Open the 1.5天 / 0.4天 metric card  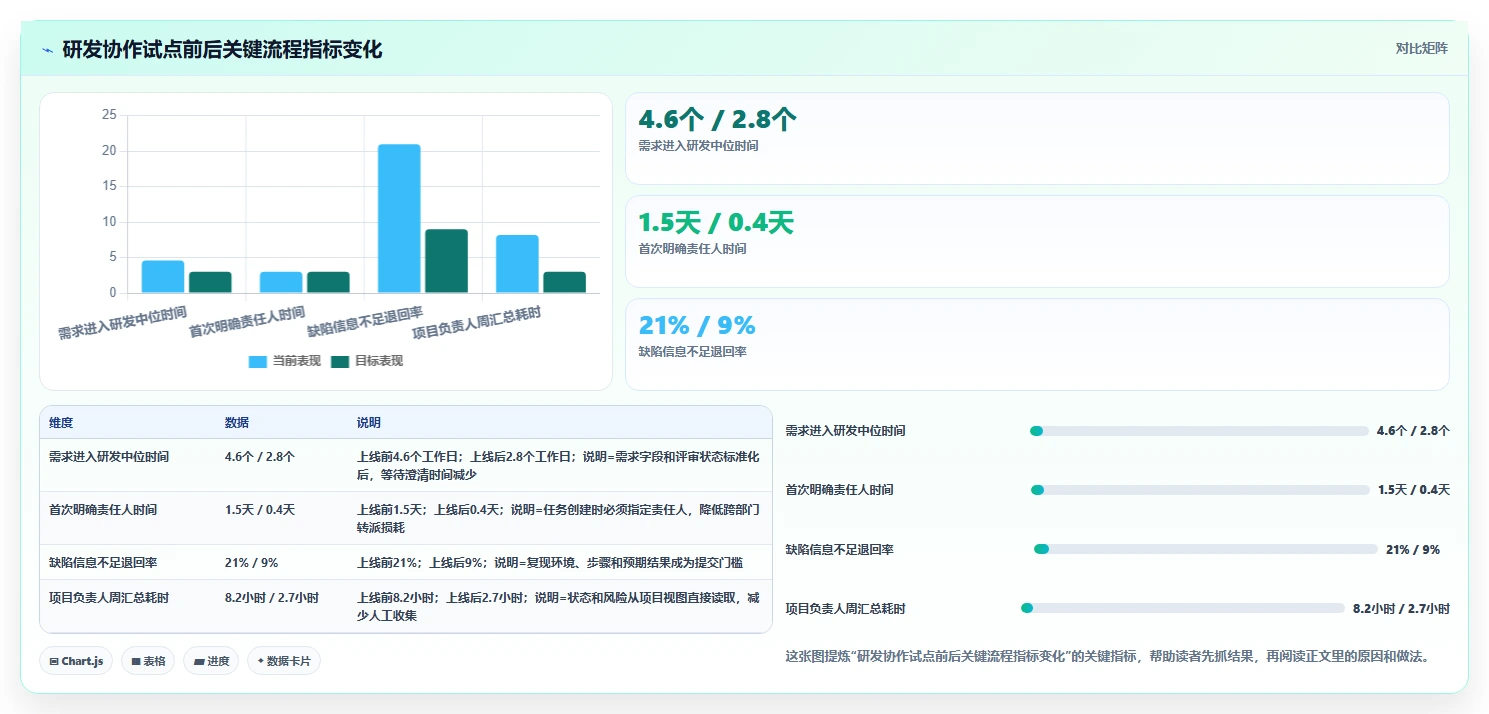tap(1037, 241)
